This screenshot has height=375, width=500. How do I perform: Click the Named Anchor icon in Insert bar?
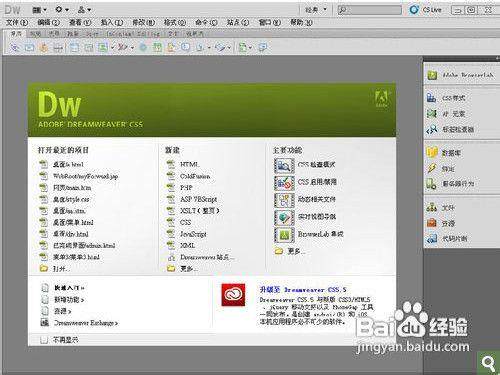[44, 47]
